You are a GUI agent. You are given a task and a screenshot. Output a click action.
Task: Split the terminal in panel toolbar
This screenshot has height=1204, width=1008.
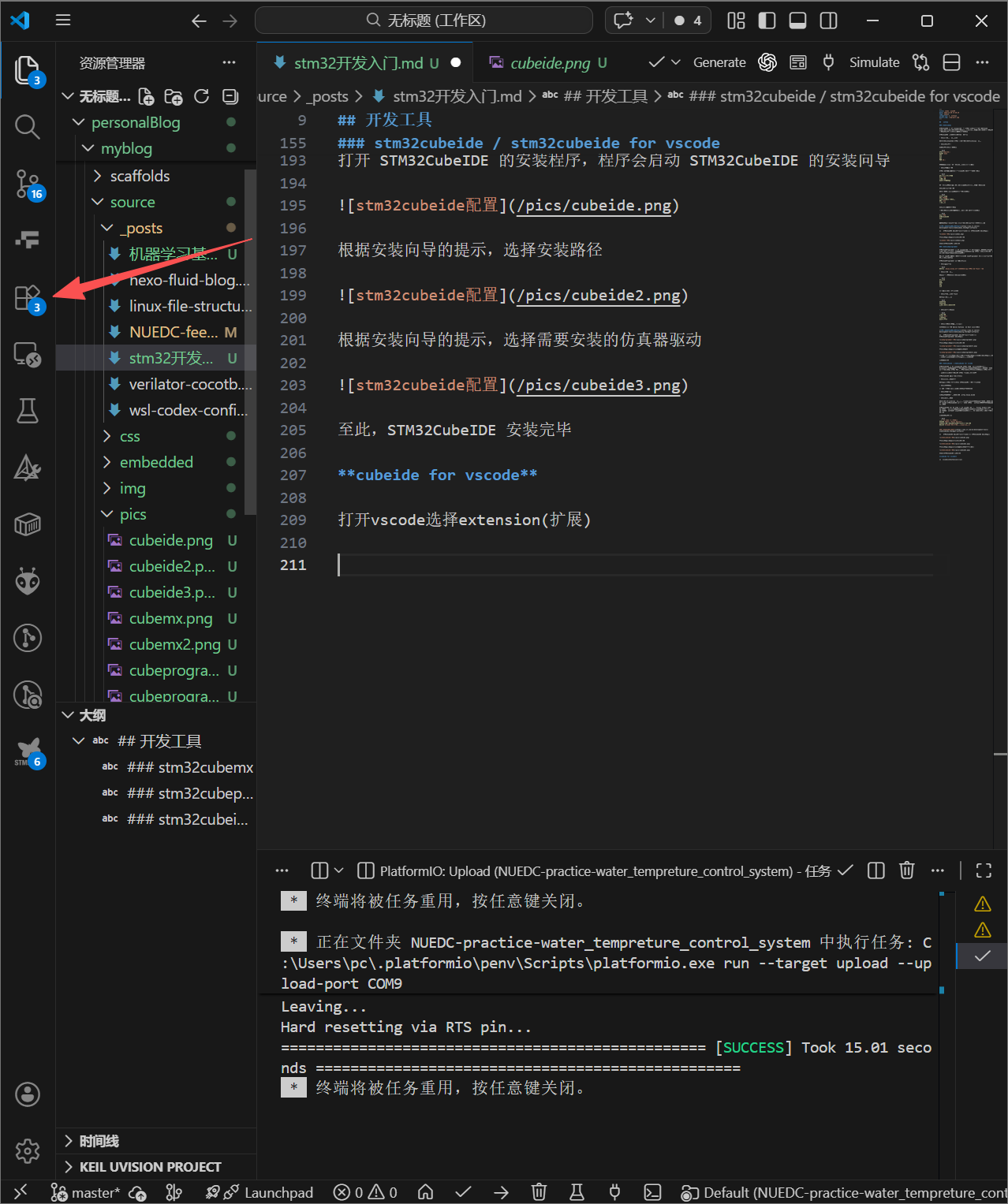(876, 870)
